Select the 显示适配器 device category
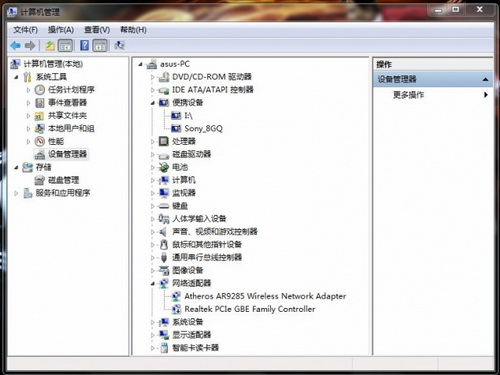The width and height of the screenshot is (500, 375). click(x=192, y=335)
